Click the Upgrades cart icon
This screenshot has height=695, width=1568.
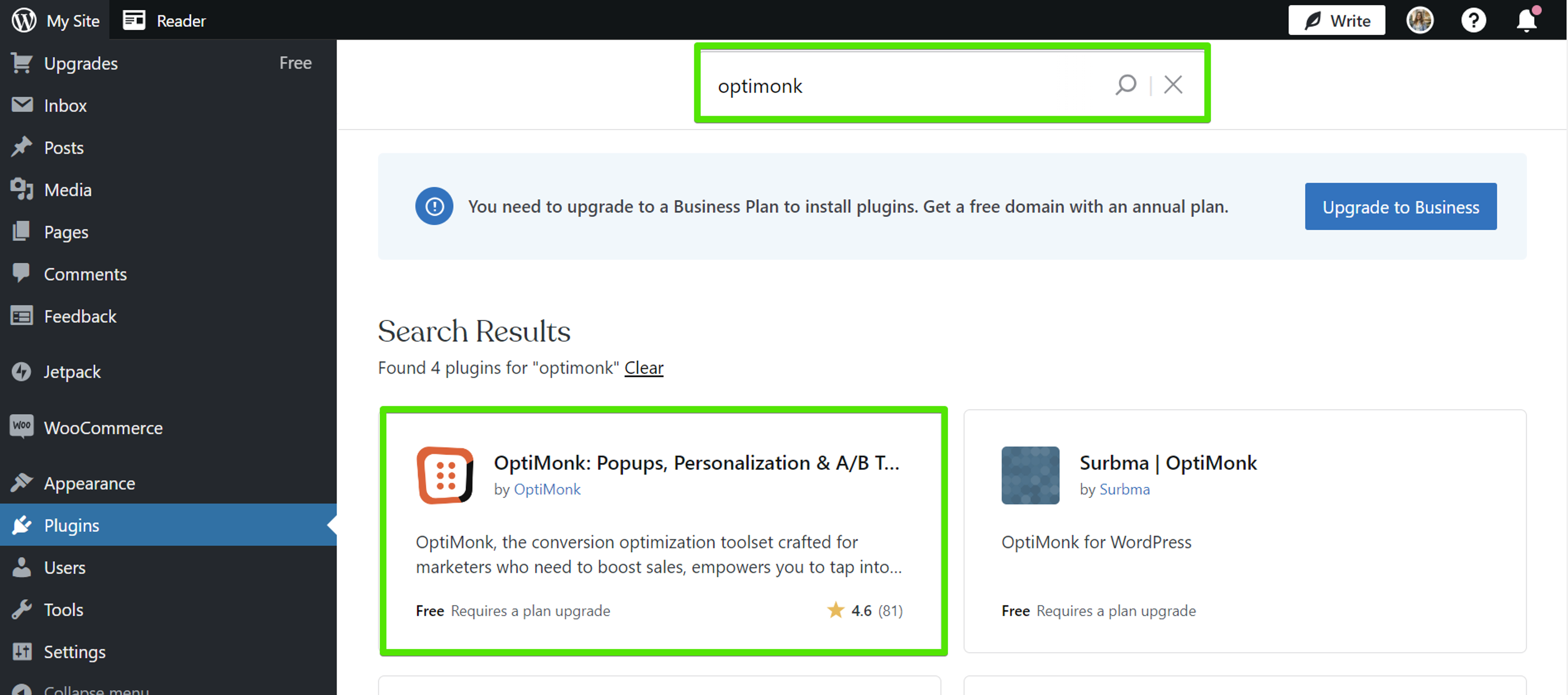tap(22, 63)
